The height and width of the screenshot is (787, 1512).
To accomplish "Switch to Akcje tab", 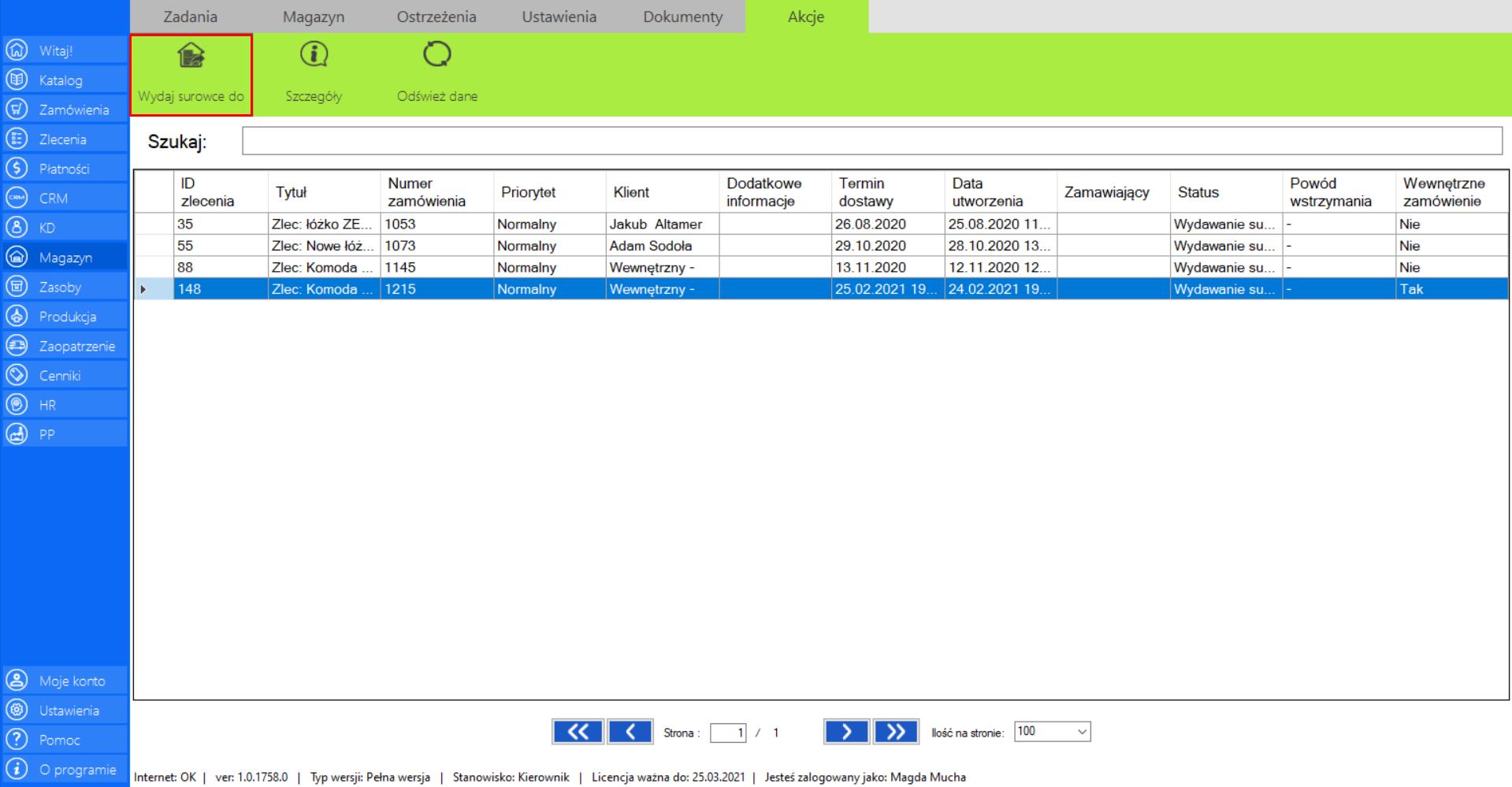I will coord(806,17).
